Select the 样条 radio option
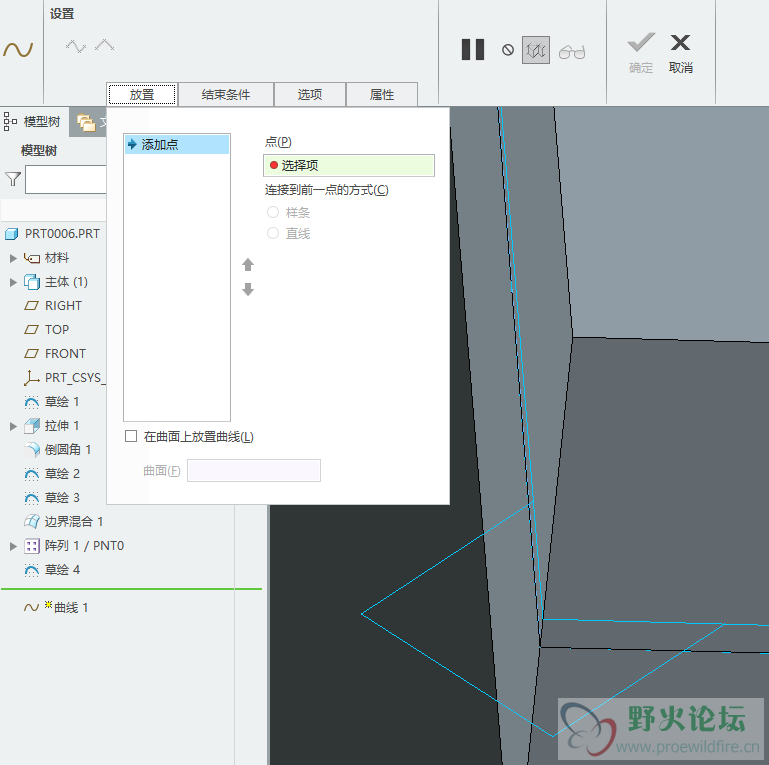769x765 pixels. pos(273,212)
